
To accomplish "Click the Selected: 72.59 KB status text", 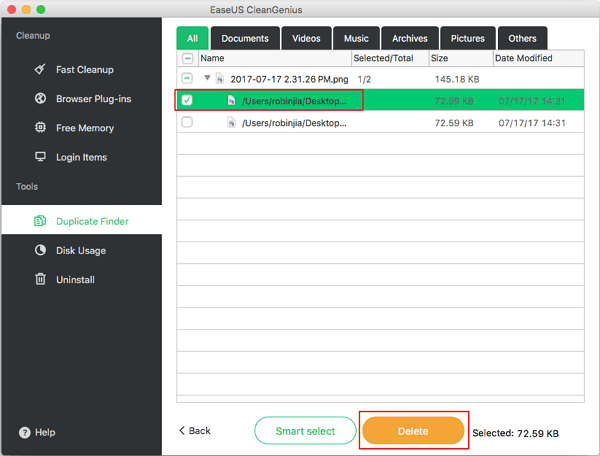I will point(515,433).
